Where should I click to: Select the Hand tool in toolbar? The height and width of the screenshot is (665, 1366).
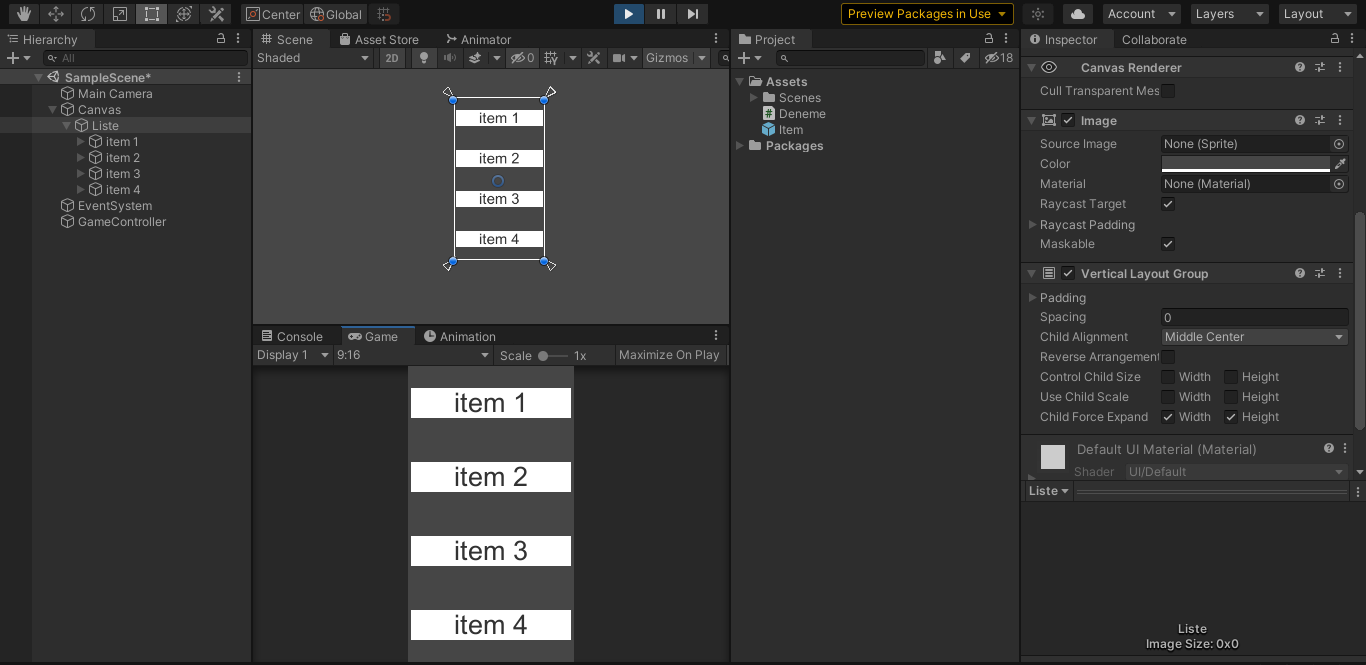tap(24, 14)
